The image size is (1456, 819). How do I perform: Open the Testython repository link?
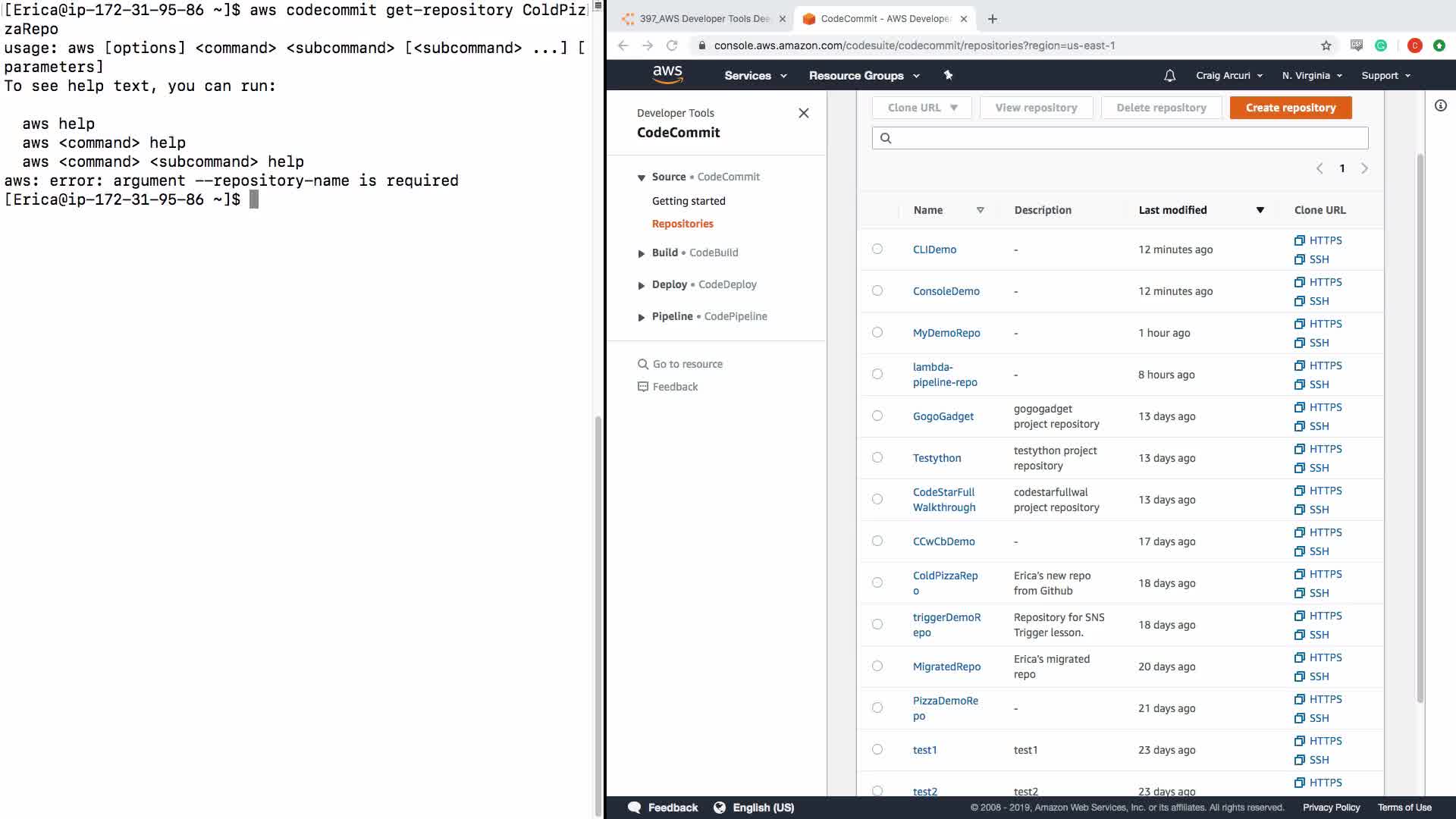point(937,458)
